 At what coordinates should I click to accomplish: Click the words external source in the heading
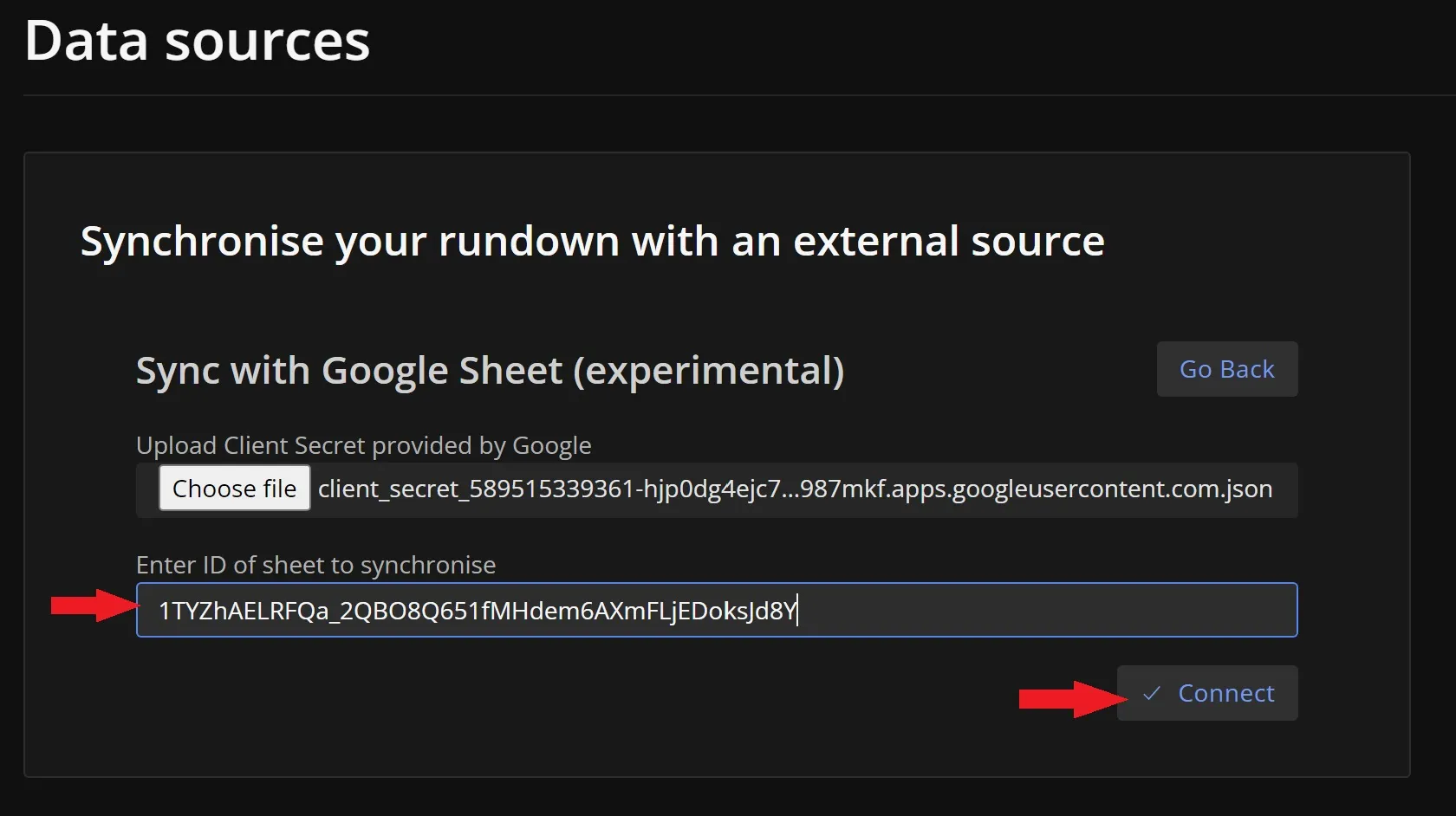[x=948, y=241]
